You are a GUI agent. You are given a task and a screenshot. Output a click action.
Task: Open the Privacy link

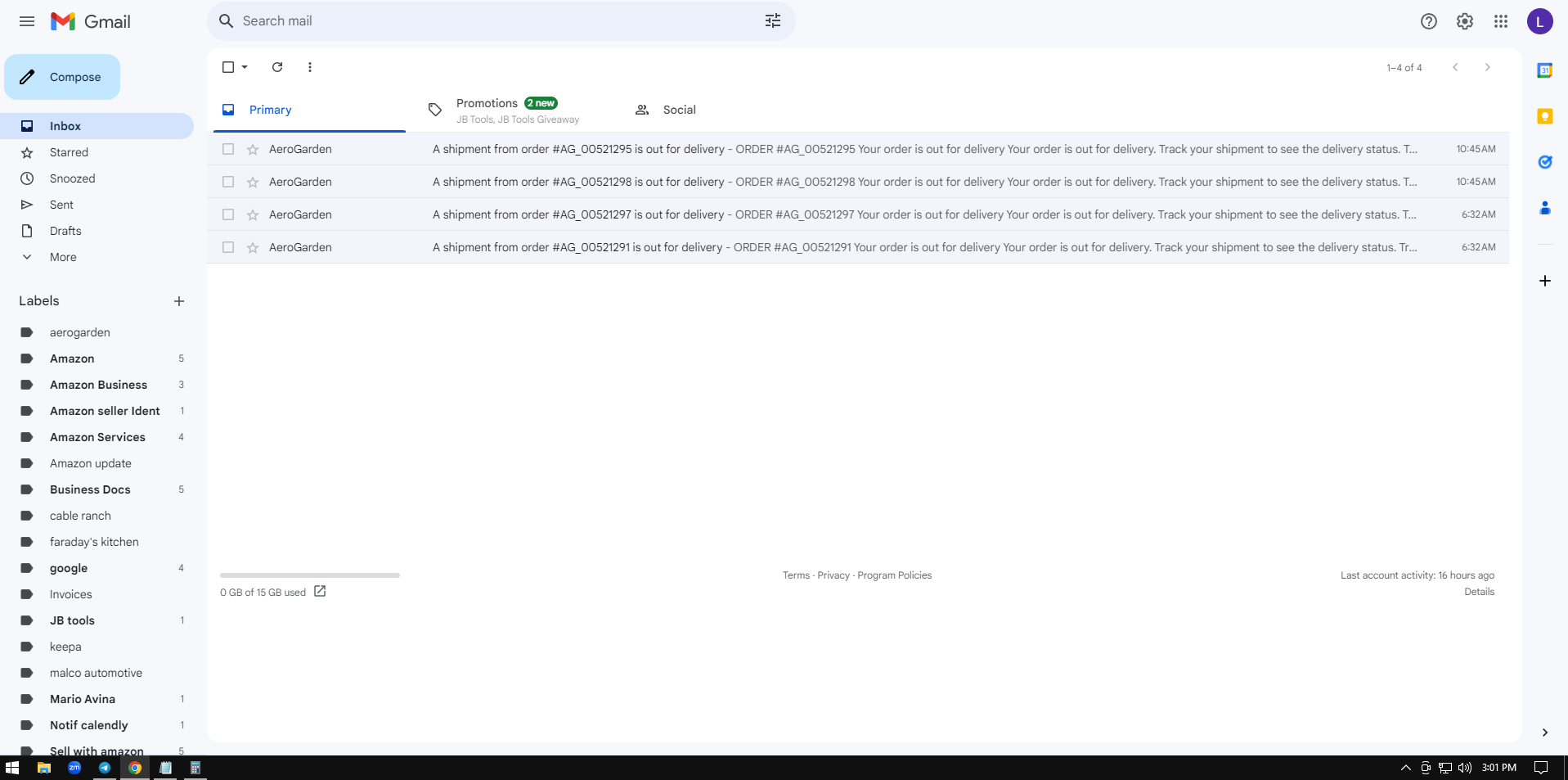[x=833, y=575]
